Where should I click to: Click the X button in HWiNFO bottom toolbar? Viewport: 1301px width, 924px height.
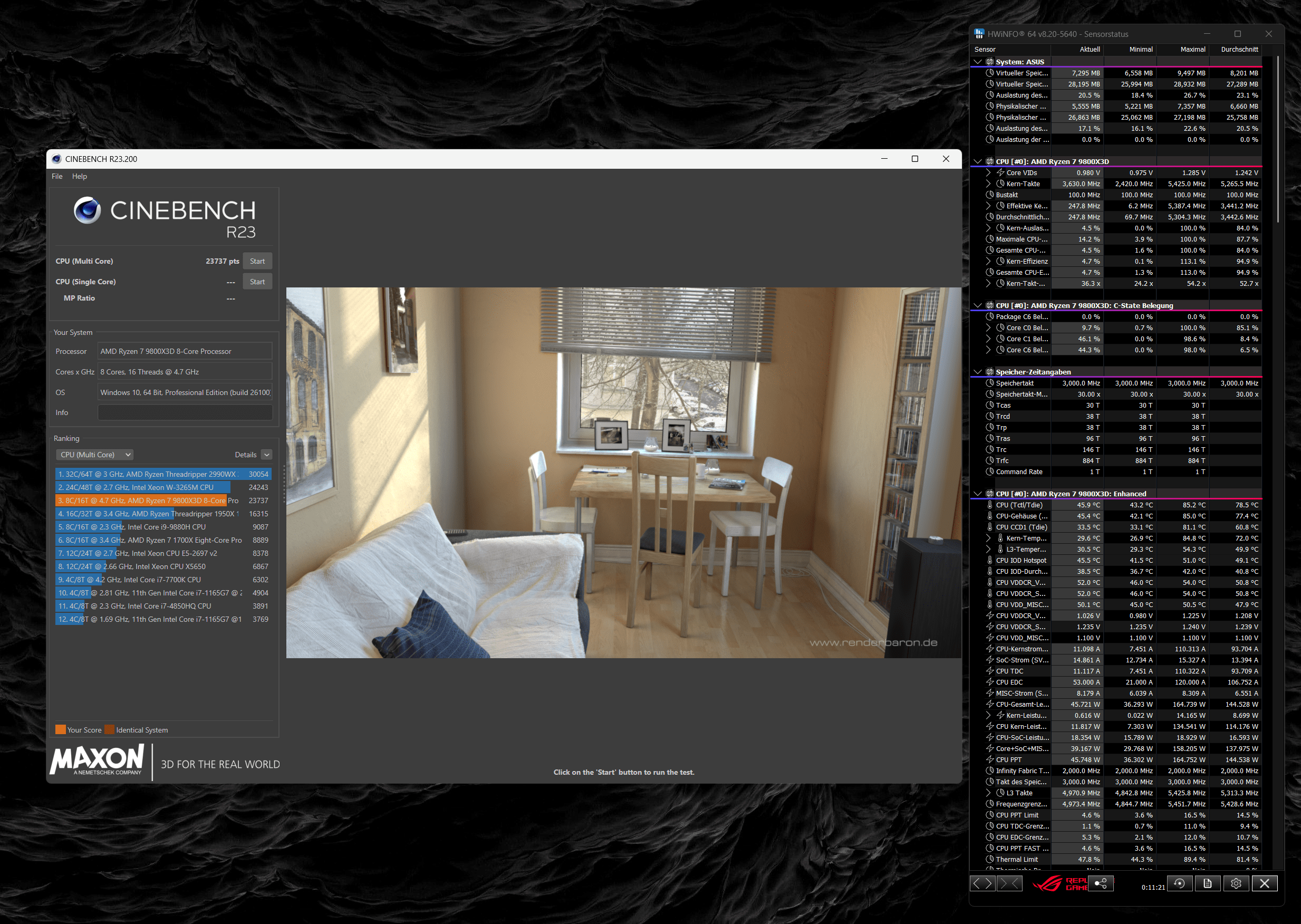coord(1264,883)
